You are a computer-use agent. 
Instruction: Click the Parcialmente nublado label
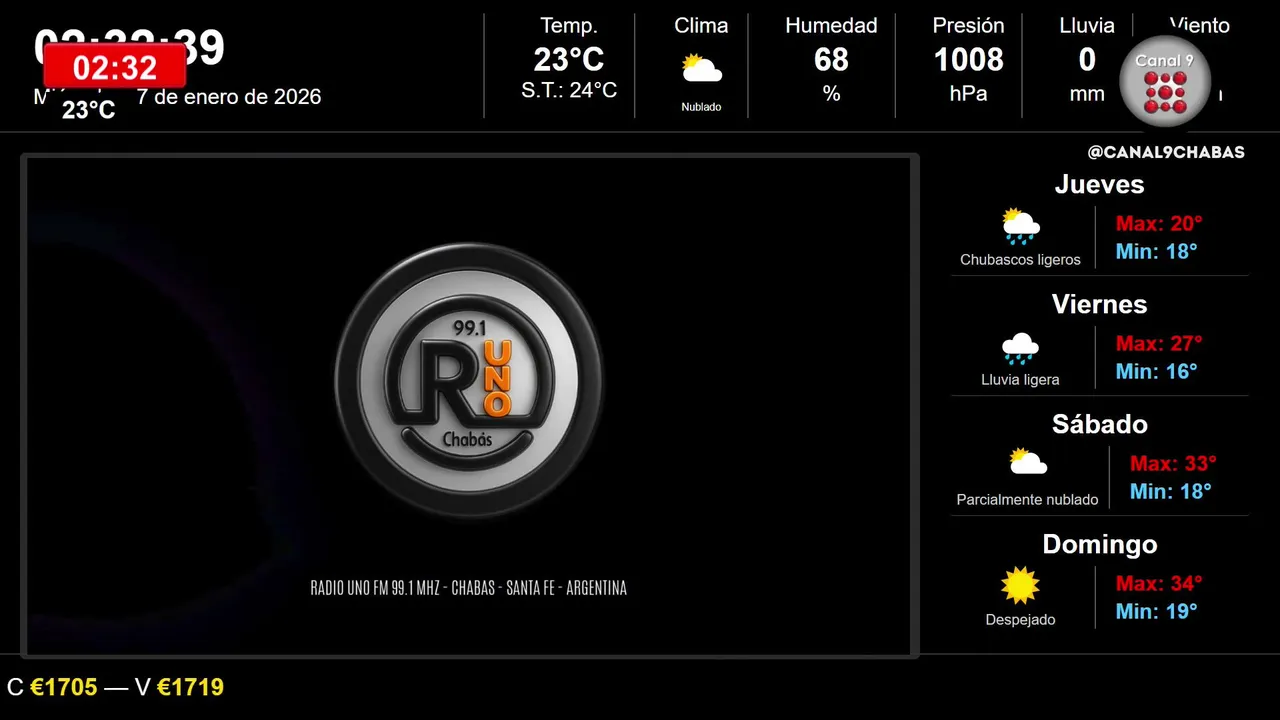point(1027,500)
